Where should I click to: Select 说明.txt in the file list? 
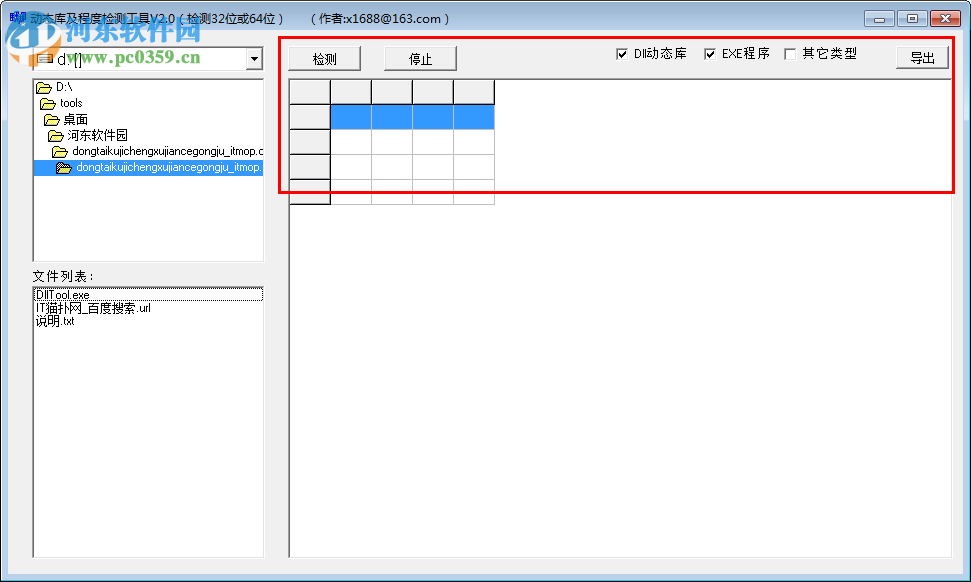(x=55, y=321)
